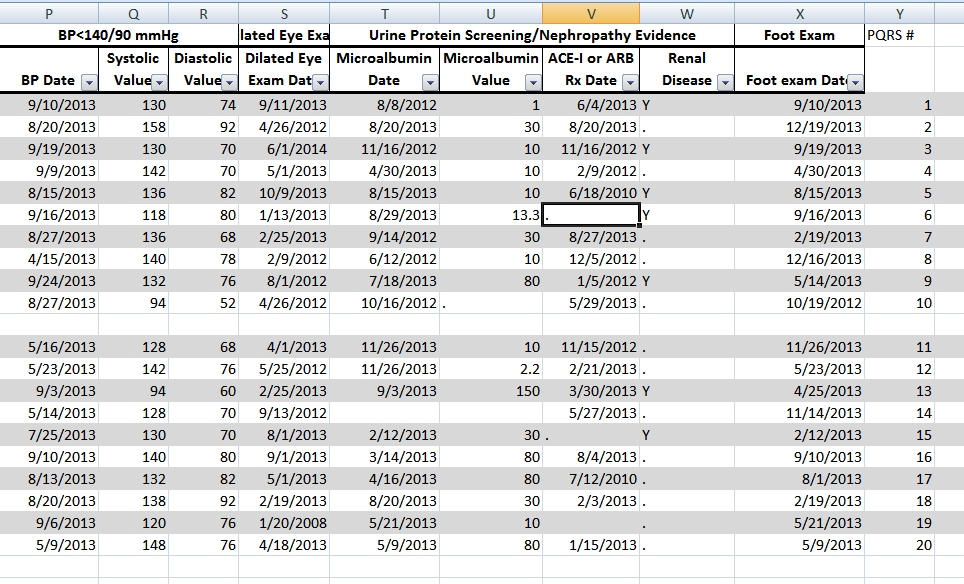Select Renal Disease Y in PQRS row 15
964x584 pixels.
687,435
